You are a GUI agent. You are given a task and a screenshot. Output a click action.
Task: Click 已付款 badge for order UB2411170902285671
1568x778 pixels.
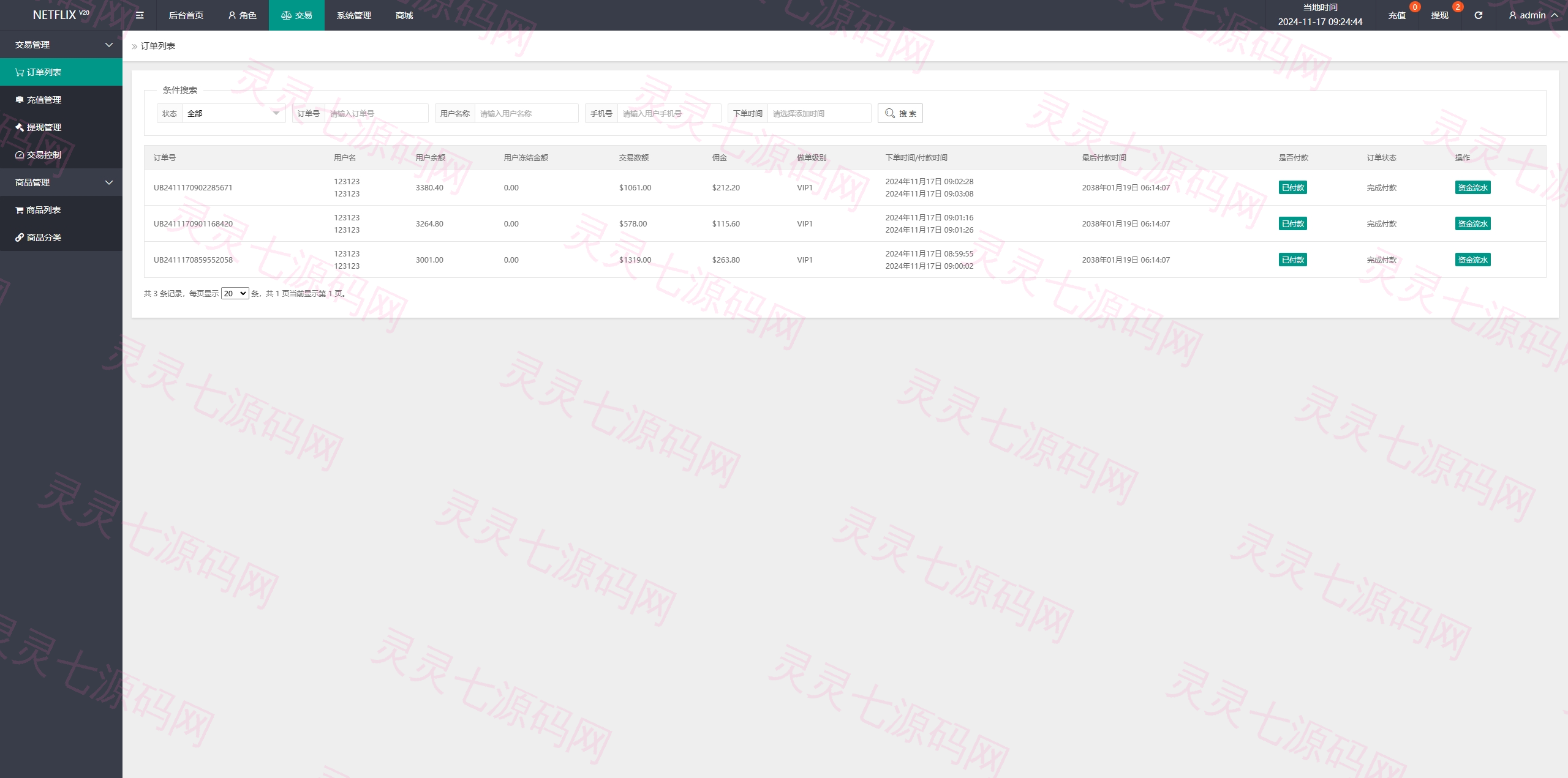click(x=1293, y=187)
